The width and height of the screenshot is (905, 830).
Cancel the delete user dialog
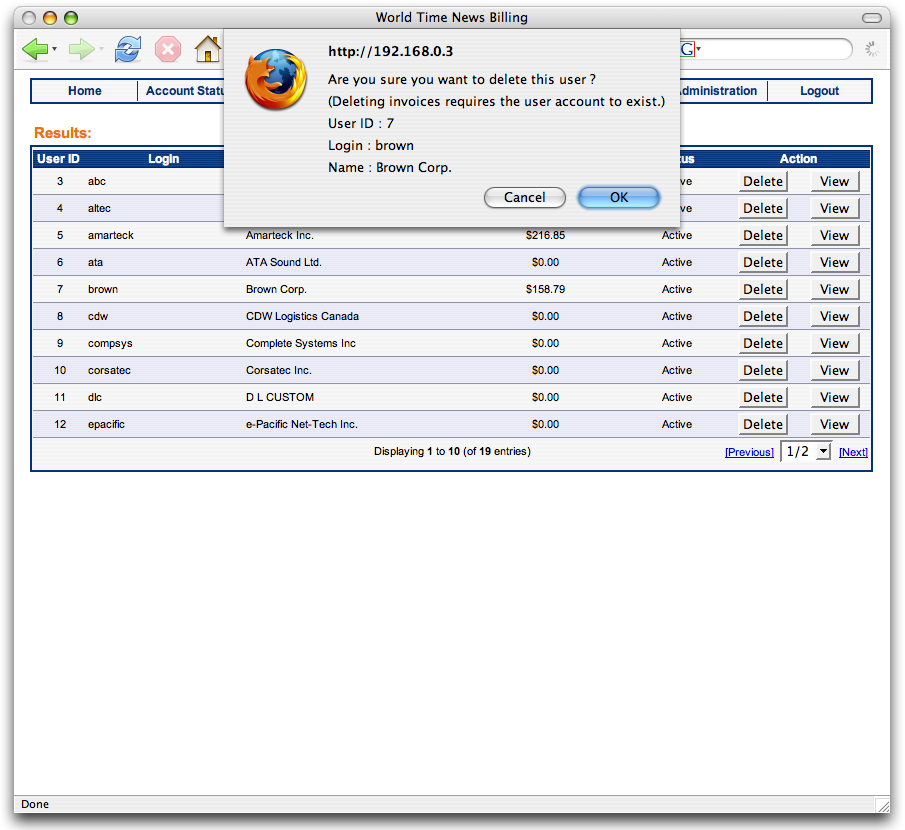pyautogui.click(x=524, y=198)
